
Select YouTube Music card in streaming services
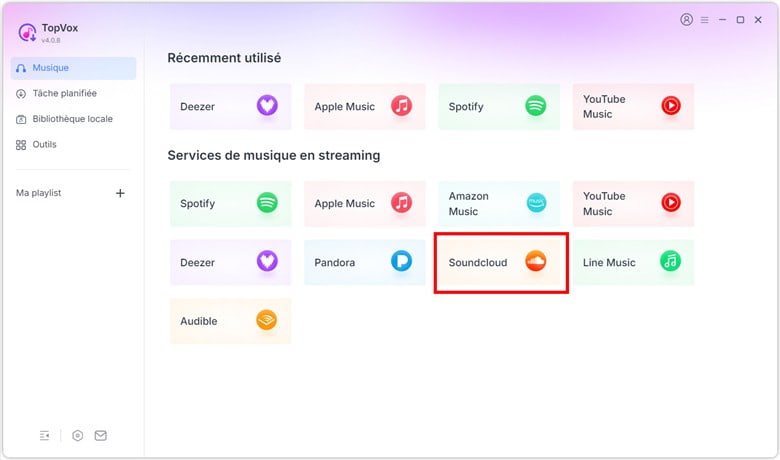pyautogui.click(x=633, y=203)
